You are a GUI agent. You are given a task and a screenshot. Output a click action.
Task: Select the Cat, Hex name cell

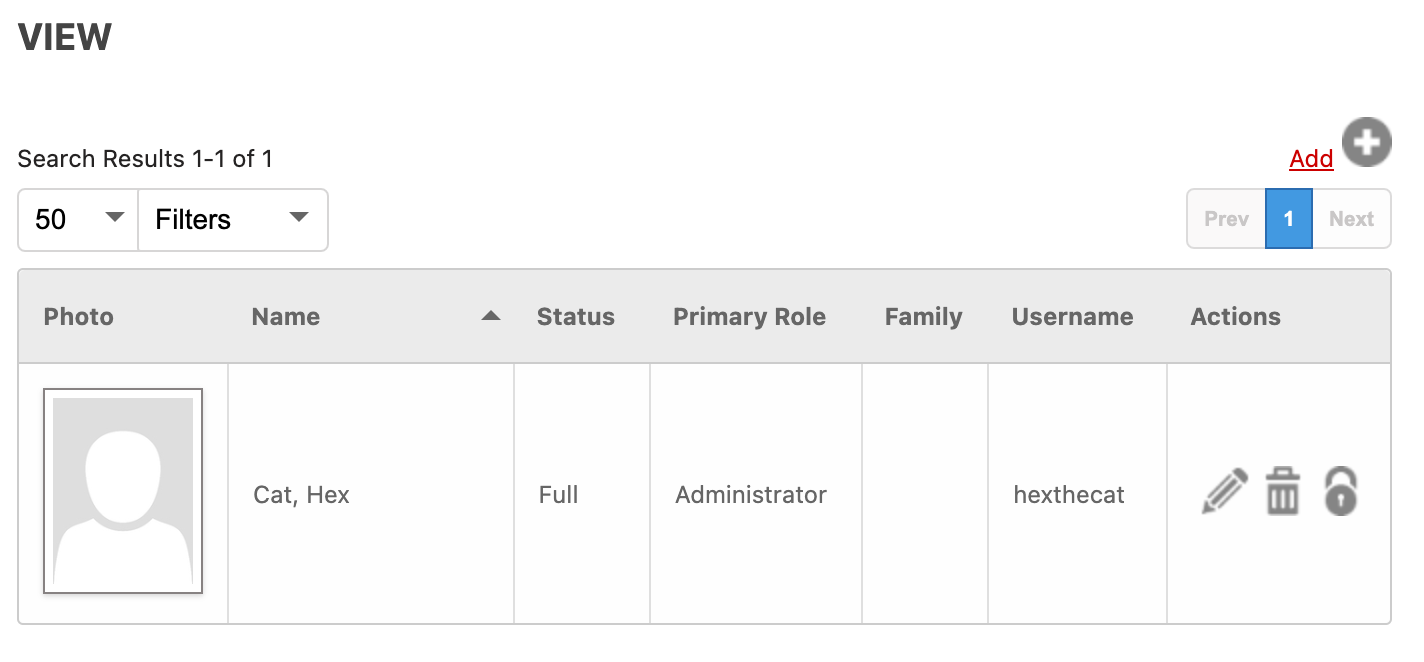pyautogui.click(x=371, y=494)
